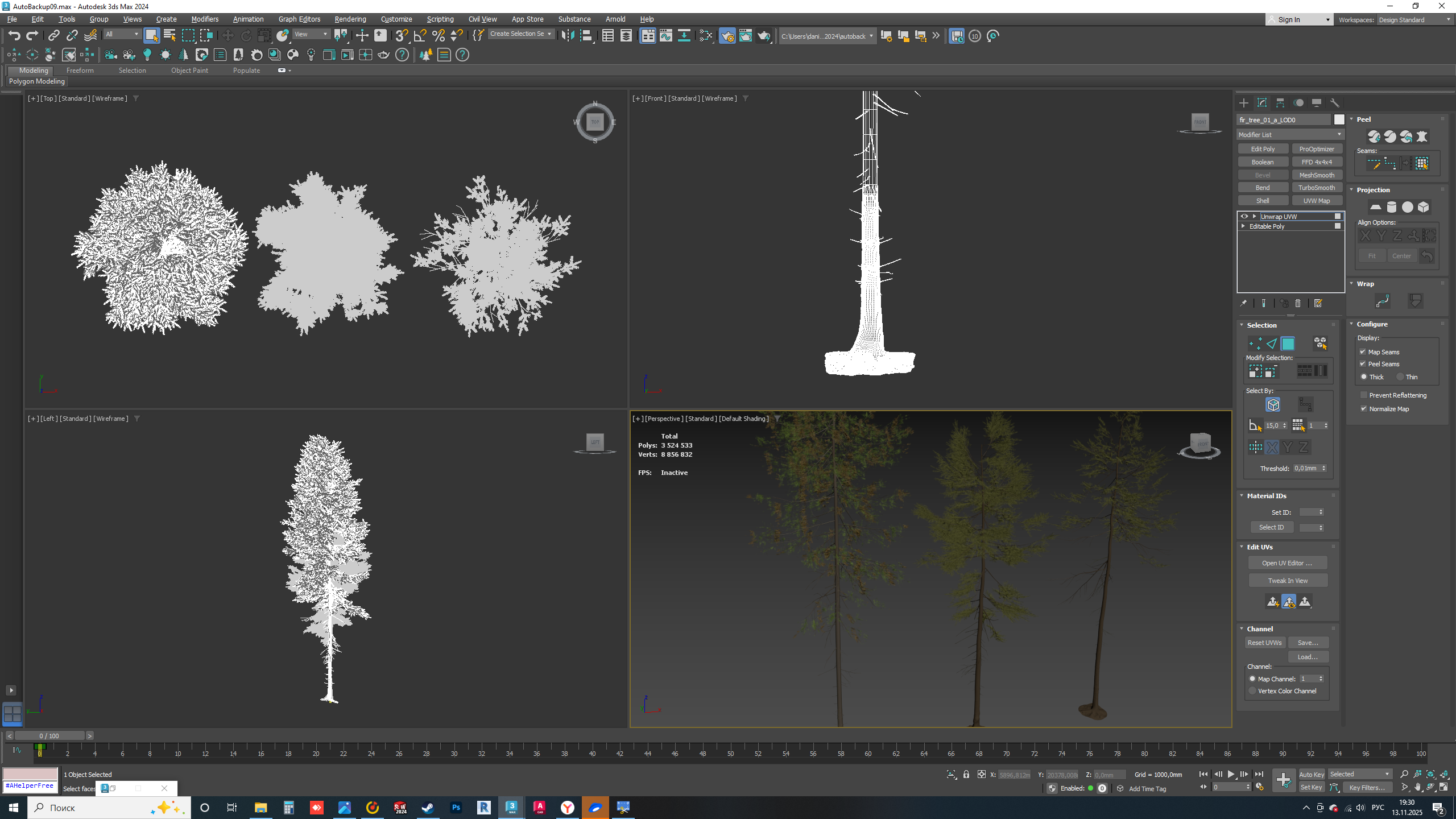1456x819 pixels.
Task: Open the Utilities wrench panel tab
Action: (1335, 103)
